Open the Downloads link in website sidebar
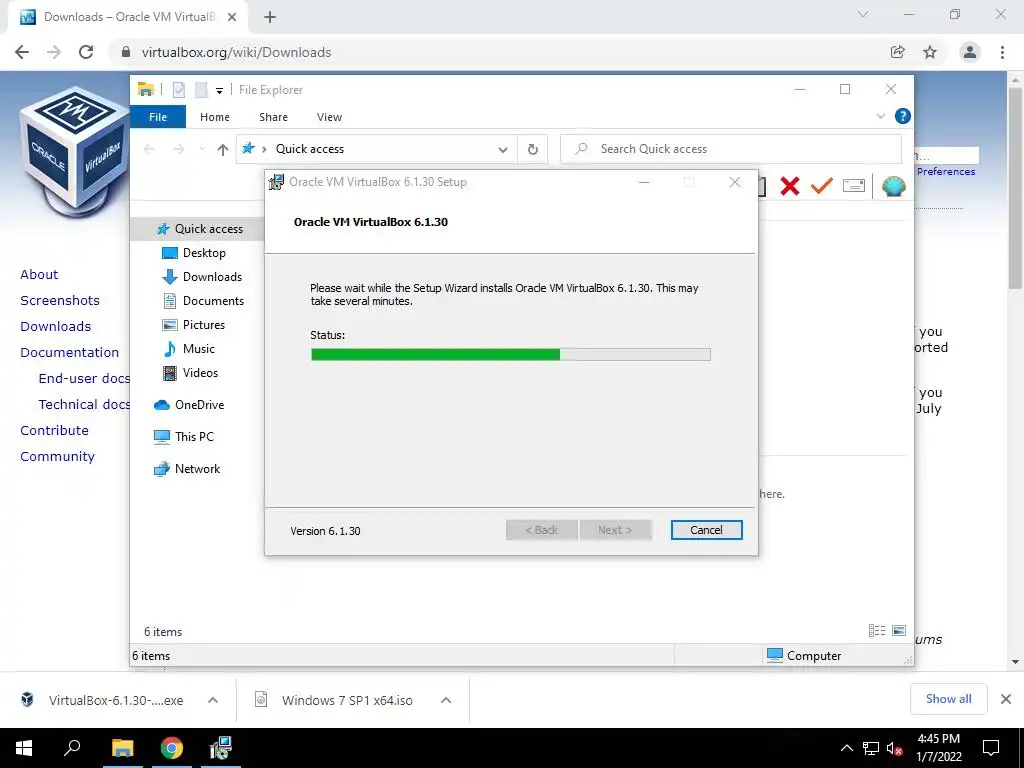The width and height of the screenshot is (1024, 768). (x=56, y=327)
